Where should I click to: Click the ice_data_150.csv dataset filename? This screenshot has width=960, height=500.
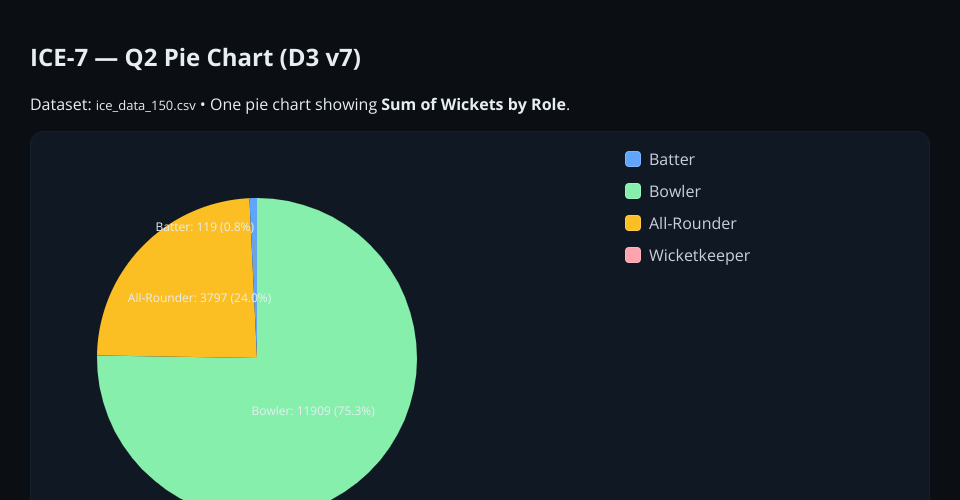point(145,105)
